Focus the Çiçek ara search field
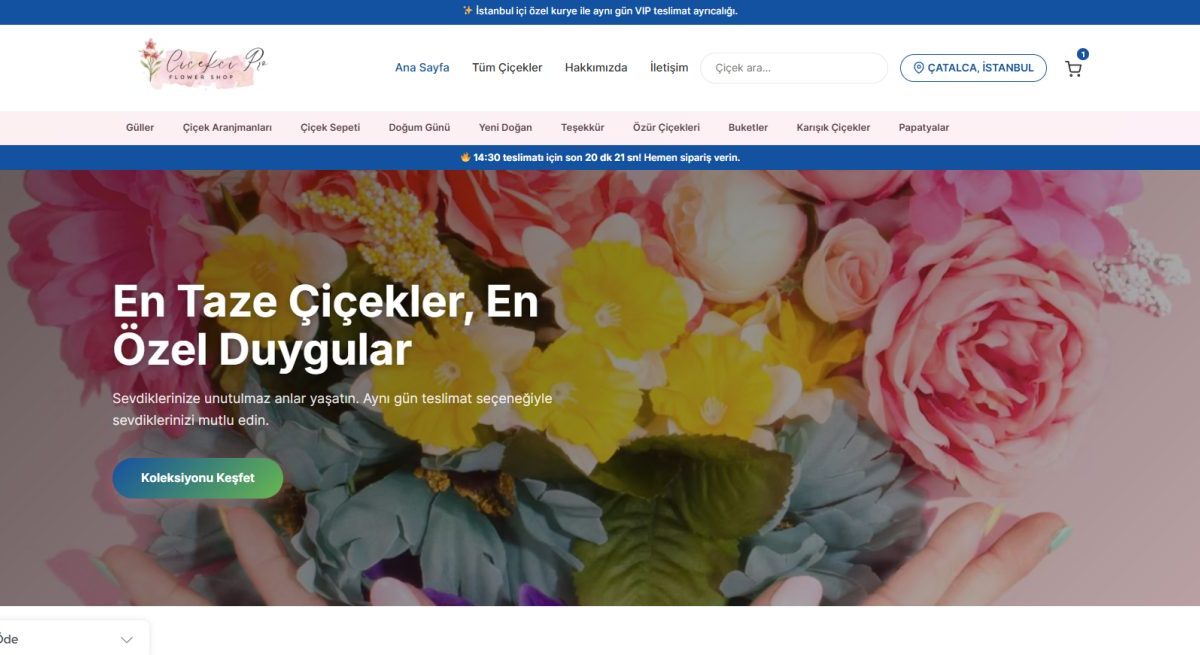The image size is (1200, 655). 794,68
